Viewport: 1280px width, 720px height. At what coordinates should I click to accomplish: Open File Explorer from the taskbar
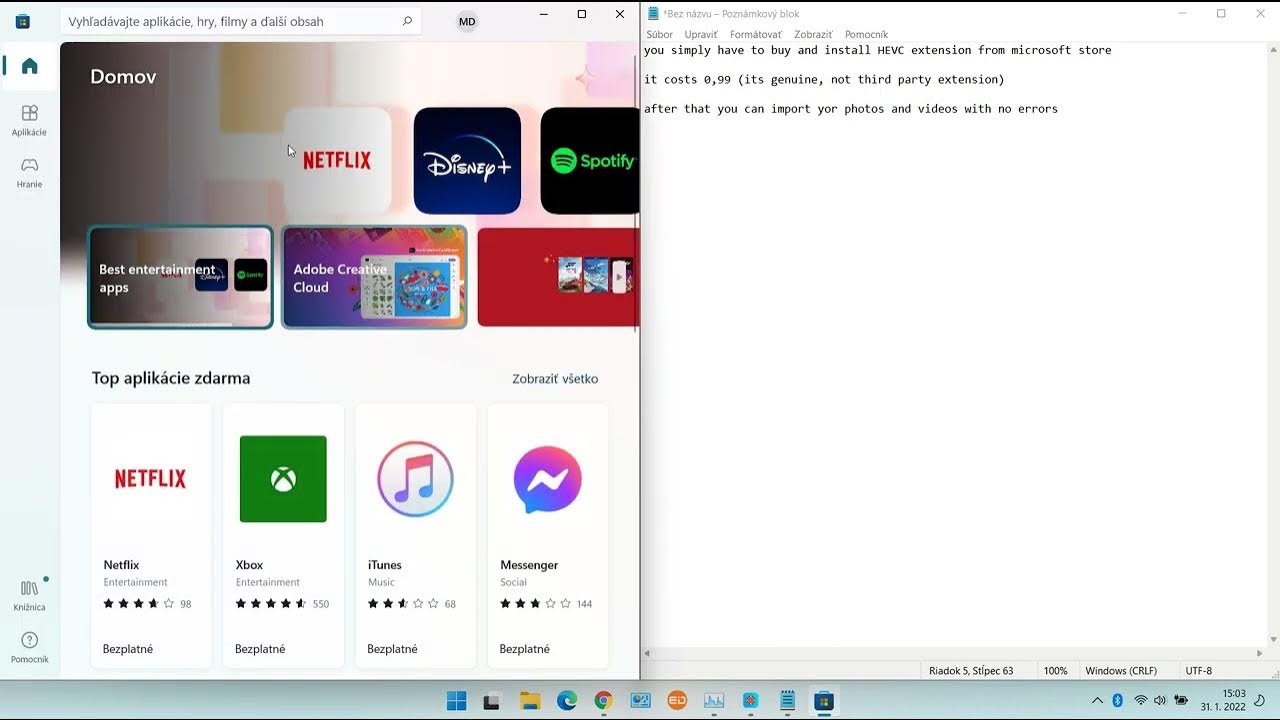click(x=530, y=701)
